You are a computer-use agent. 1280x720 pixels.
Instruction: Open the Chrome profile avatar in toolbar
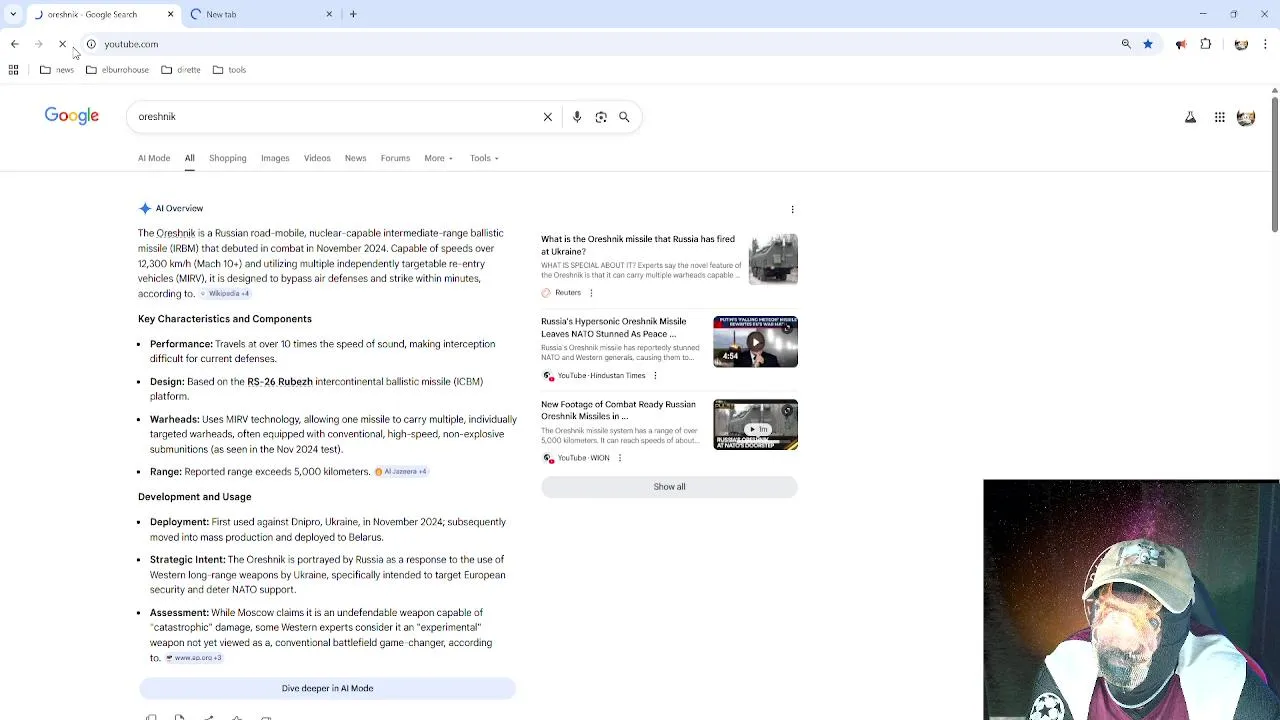[x=1241, y=44]
